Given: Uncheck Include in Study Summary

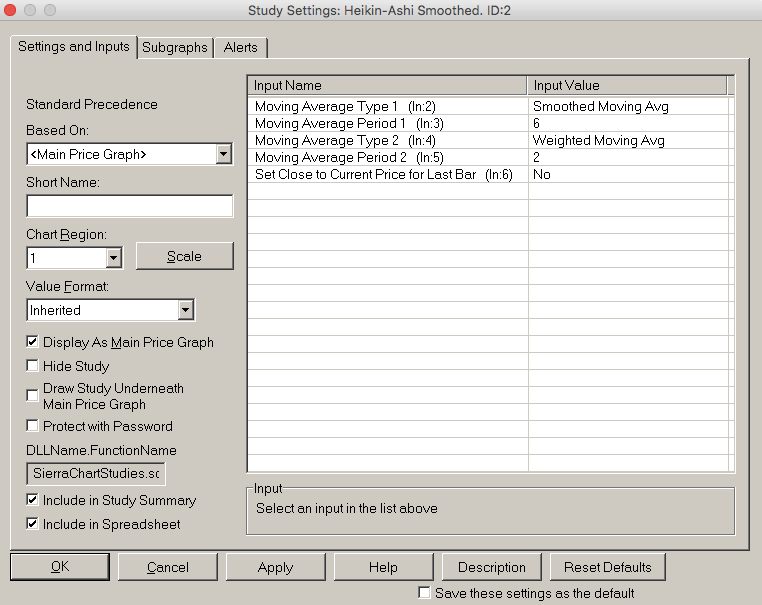Looking at the screenshot, I should pos(33,500).
